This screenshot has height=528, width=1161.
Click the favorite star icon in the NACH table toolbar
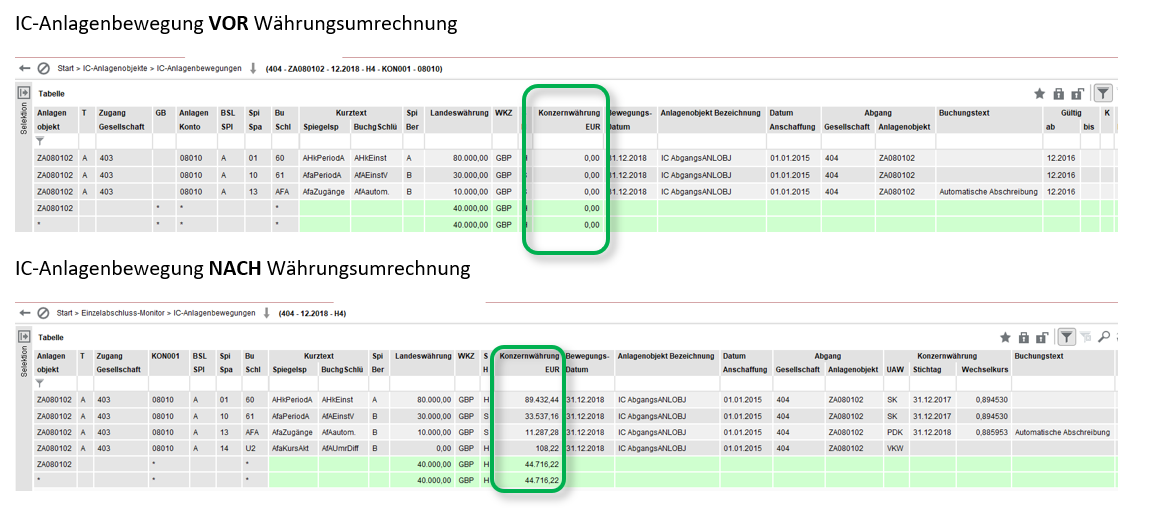tap(1006, 338)
